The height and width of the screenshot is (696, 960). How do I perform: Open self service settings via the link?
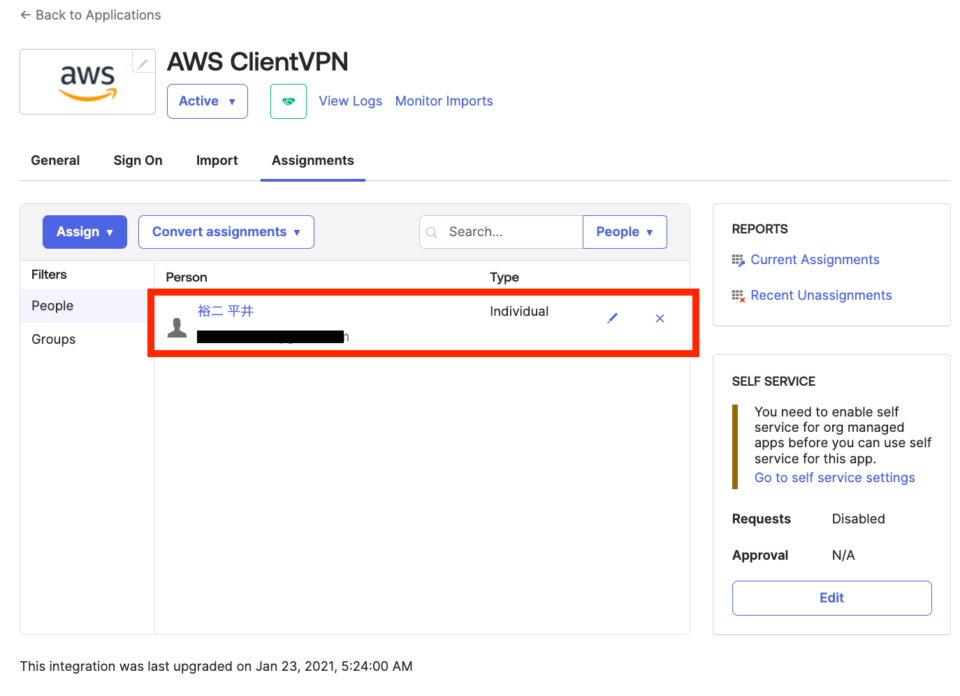tap(834, 477)
